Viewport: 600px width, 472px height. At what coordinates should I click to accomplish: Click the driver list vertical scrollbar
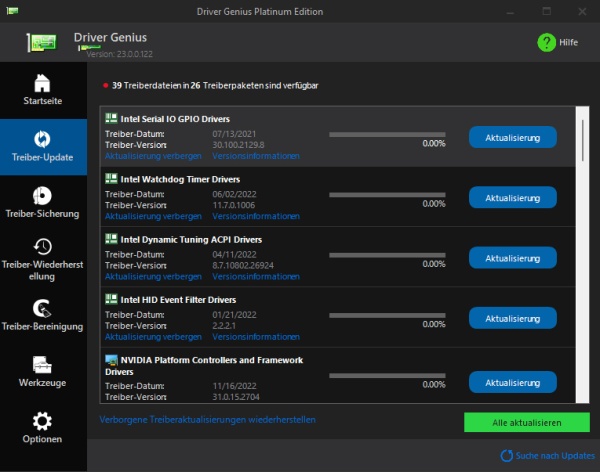click(582, 255)
